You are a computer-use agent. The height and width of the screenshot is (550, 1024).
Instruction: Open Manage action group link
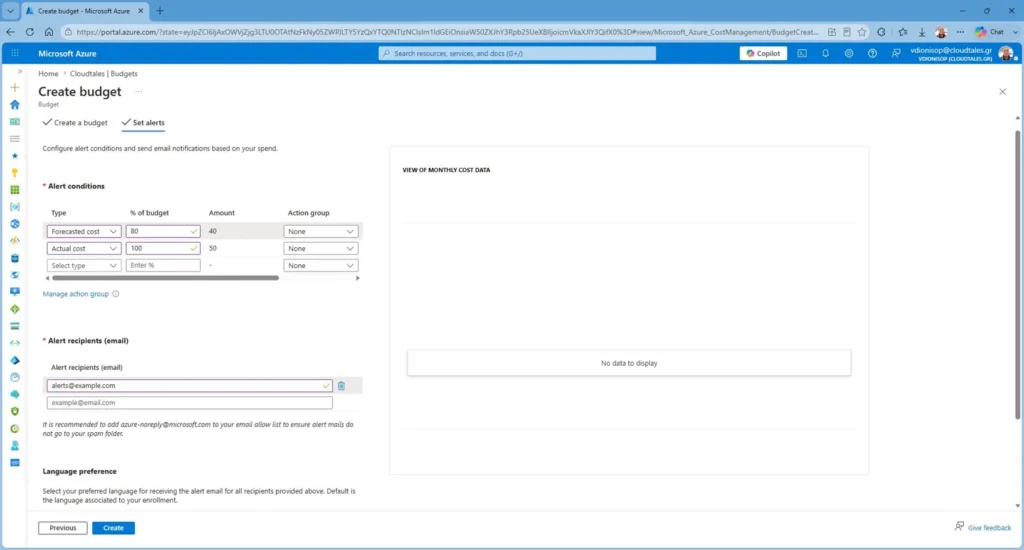76,294
